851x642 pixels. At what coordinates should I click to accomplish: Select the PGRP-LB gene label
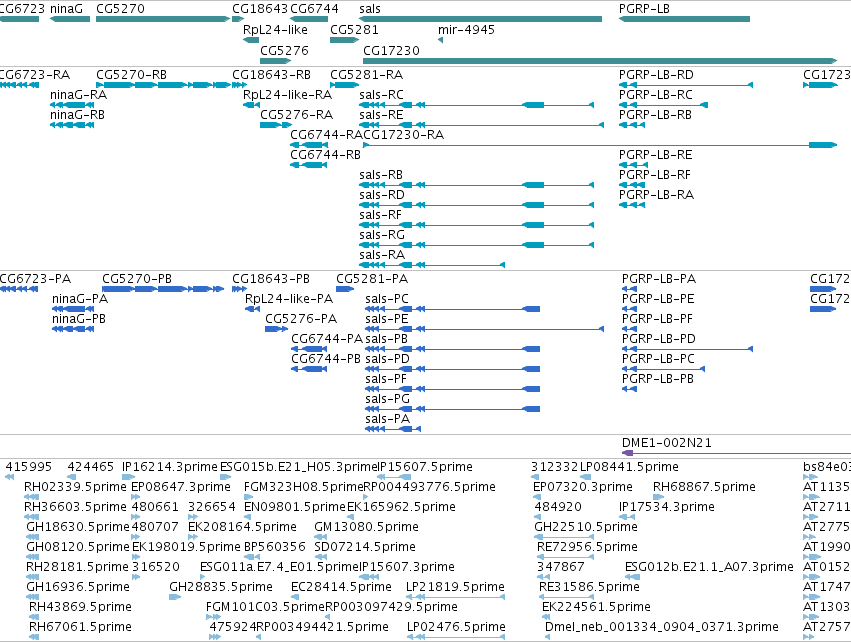[644, 9]
